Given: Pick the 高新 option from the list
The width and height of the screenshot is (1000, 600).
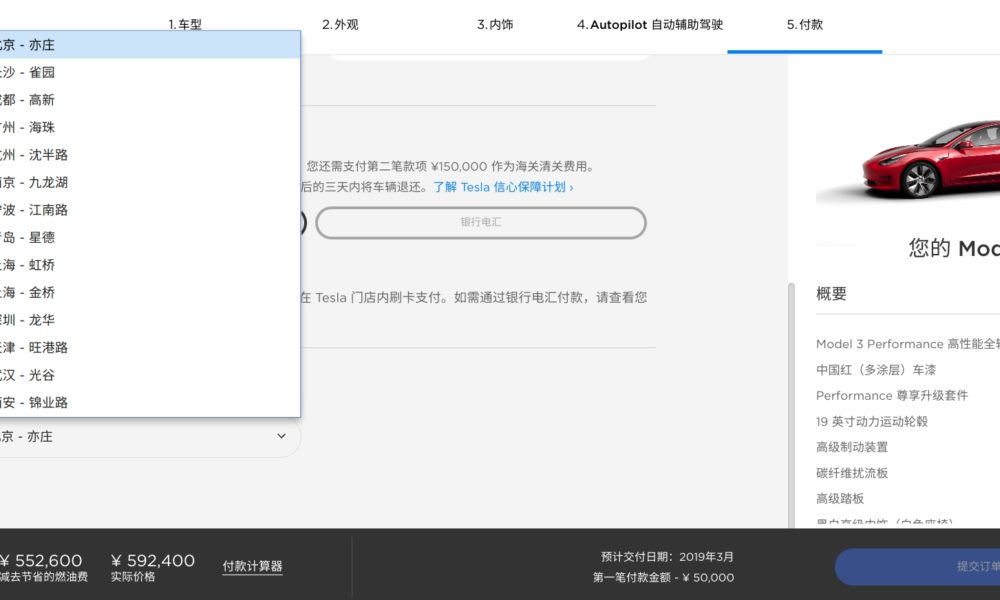Looking at the screenshot, I should click(x=150, y=99).
